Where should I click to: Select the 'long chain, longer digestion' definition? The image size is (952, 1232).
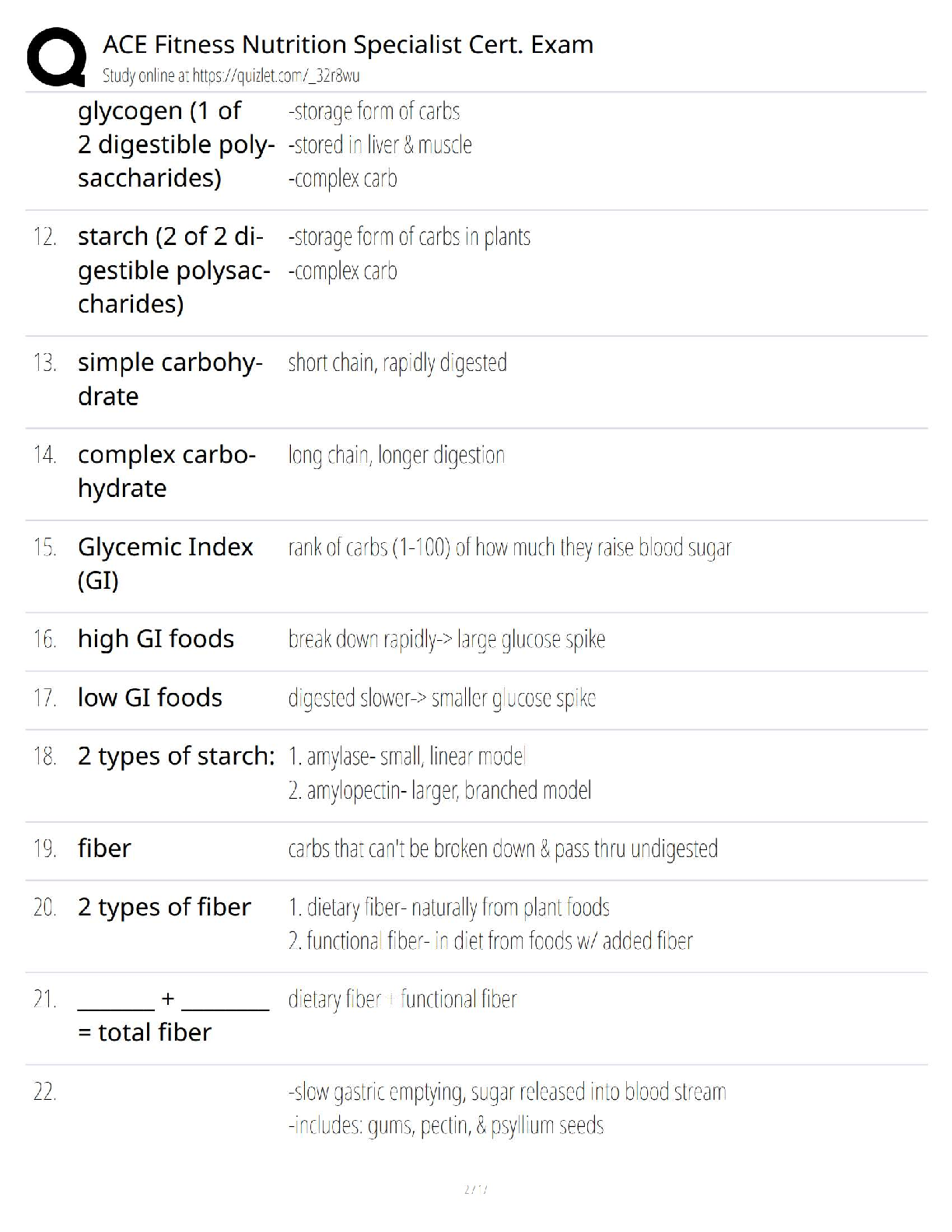click(396, 455)
